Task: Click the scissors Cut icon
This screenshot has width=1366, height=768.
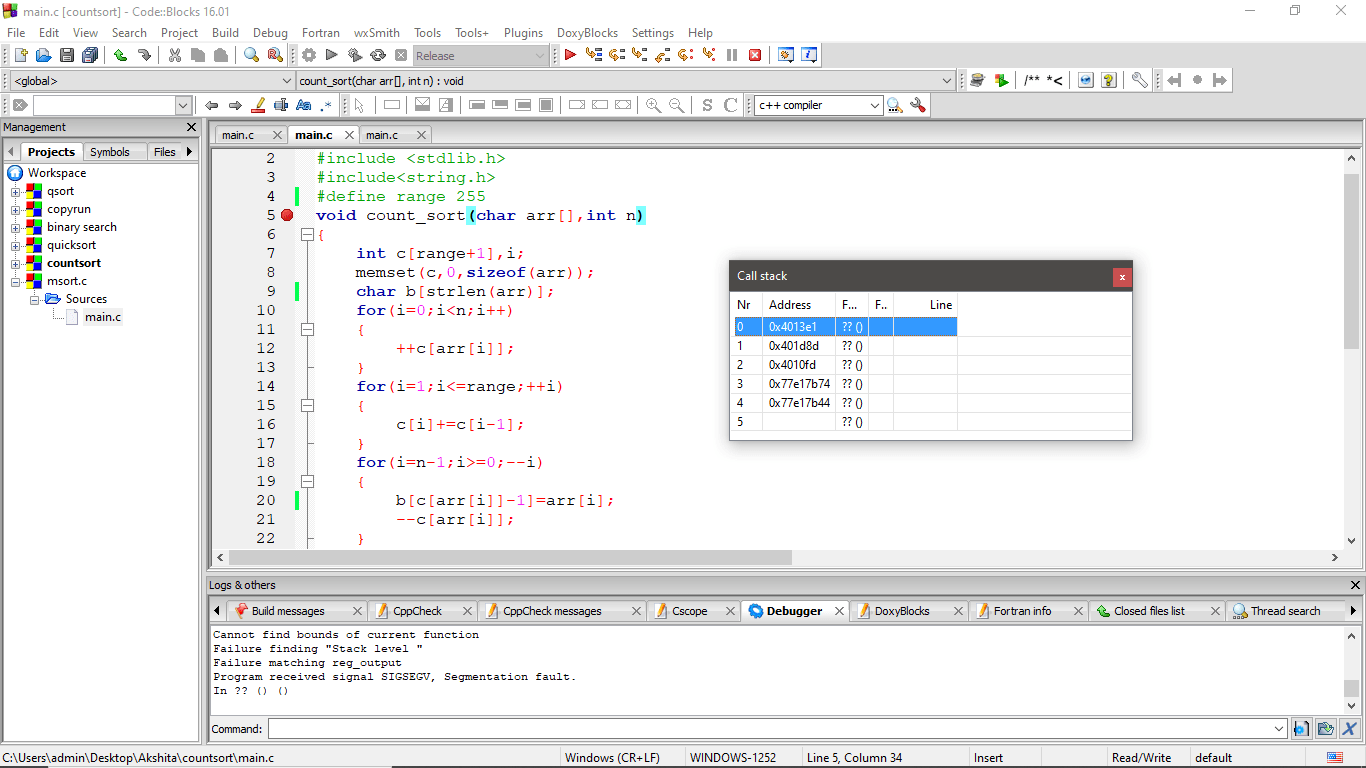Action: point(175,56)
